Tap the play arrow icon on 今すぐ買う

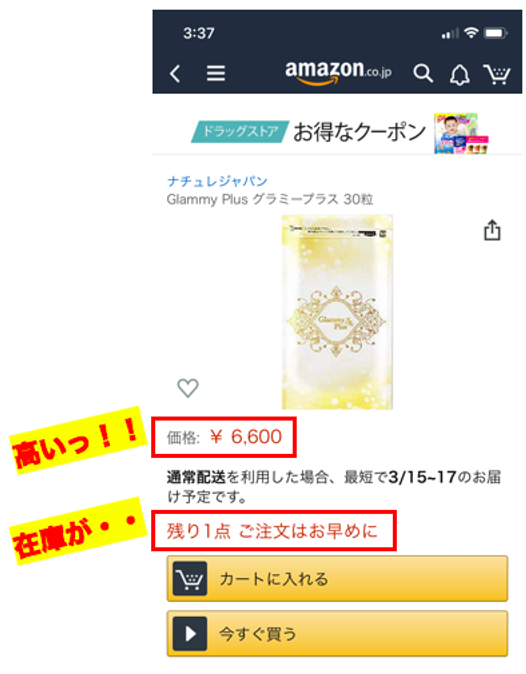pyautogui.click(x=190, y=634)
